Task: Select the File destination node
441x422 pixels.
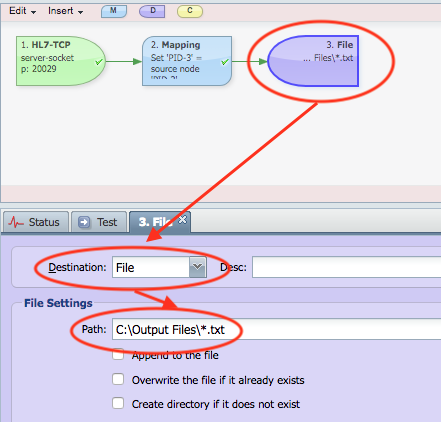Action: (313, 61)
